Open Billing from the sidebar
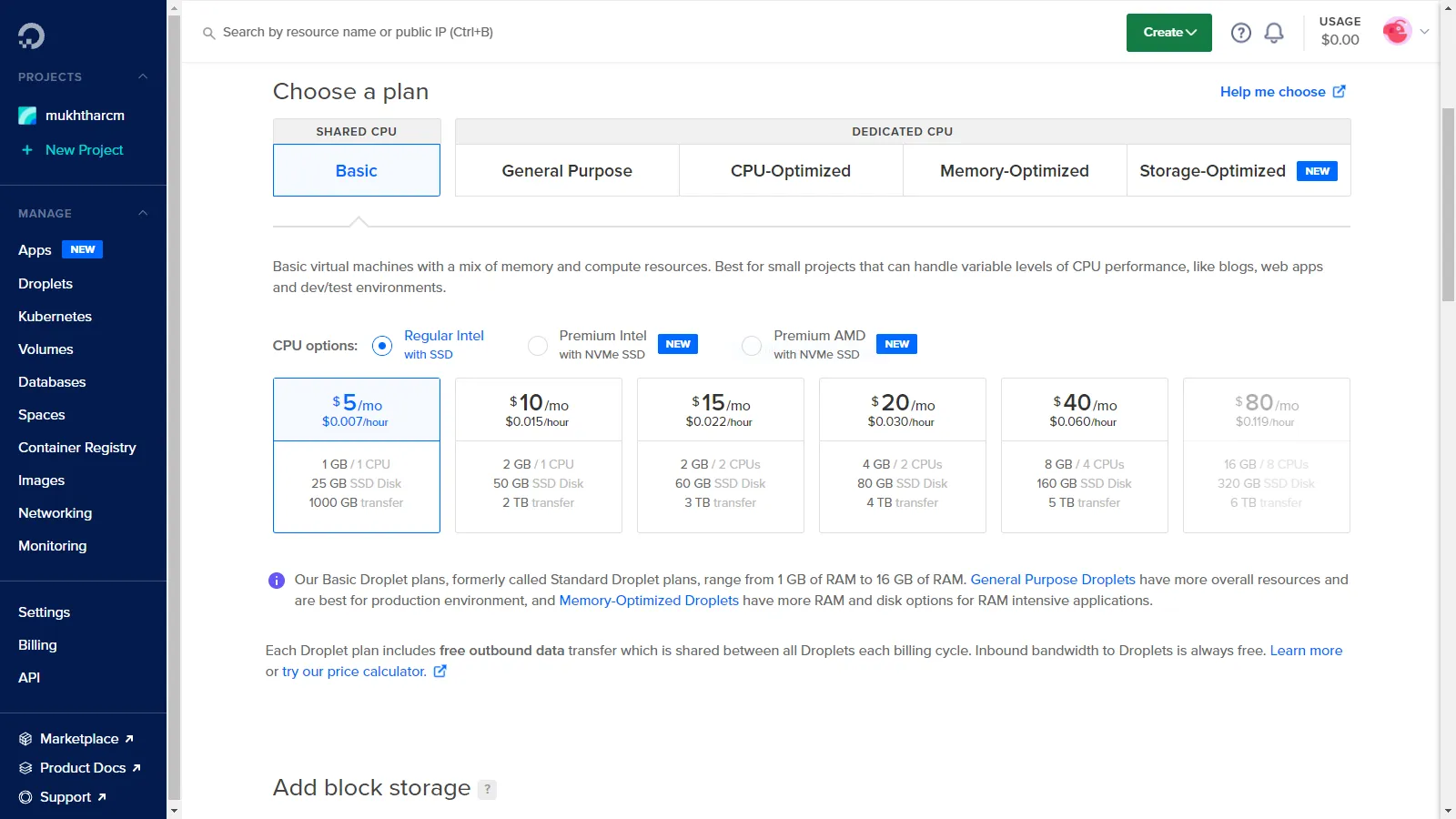1456x819 pixels. pos(37,644)
